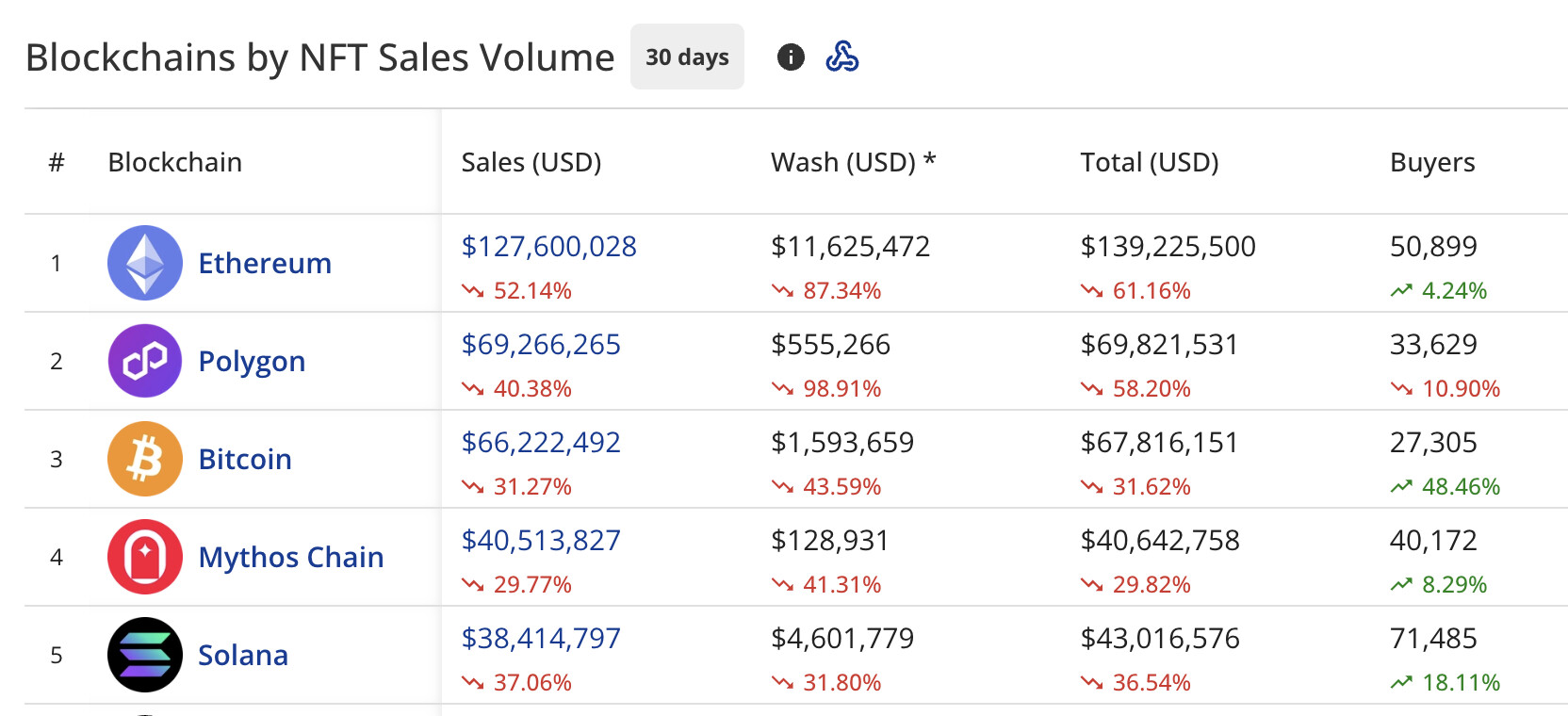
Task: Select Bitcoin wash value $1,593,659
Action: [842, 443]
